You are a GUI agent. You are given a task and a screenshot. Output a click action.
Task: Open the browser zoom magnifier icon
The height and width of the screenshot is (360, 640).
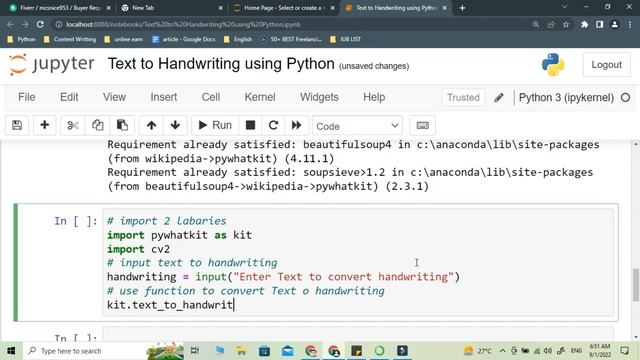pos(536,24)
